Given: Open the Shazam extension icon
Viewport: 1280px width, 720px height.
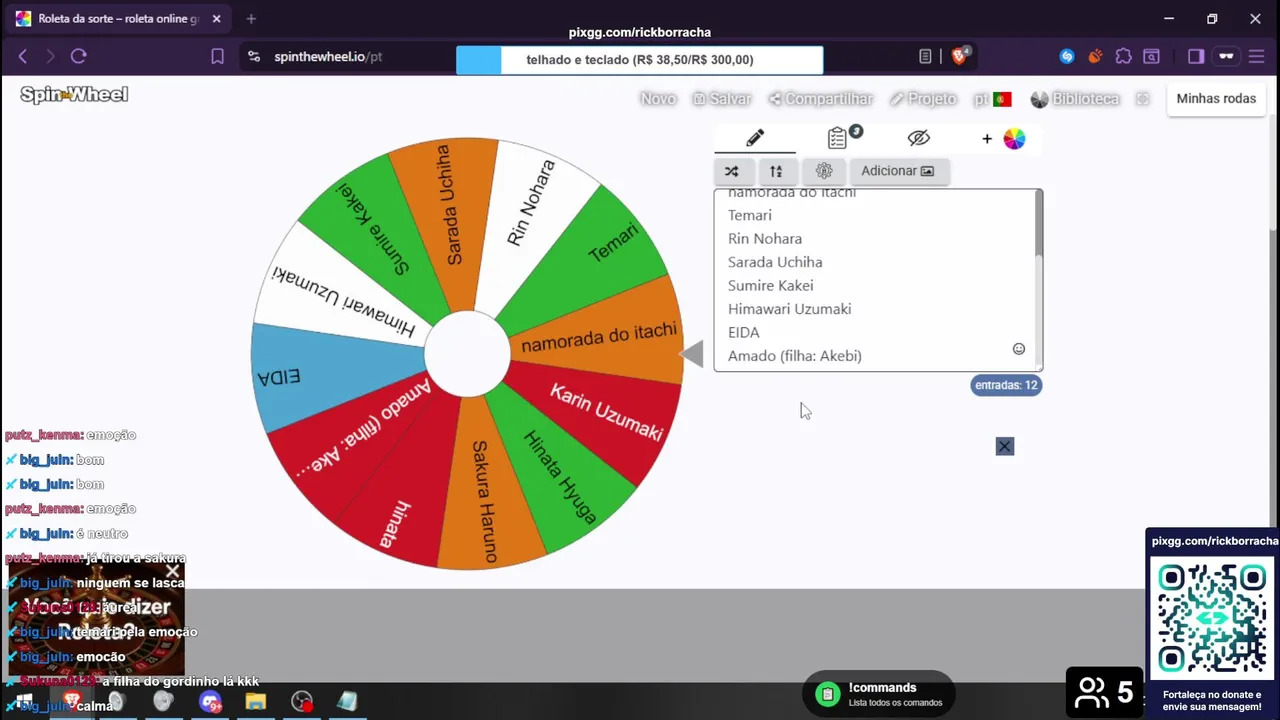Looking at the screenshot, I should coord(1067,57).
